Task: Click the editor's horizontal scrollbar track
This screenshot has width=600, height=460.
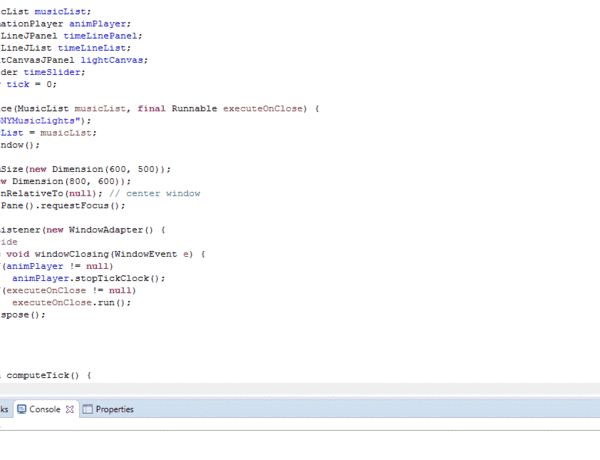Action: 300,388
